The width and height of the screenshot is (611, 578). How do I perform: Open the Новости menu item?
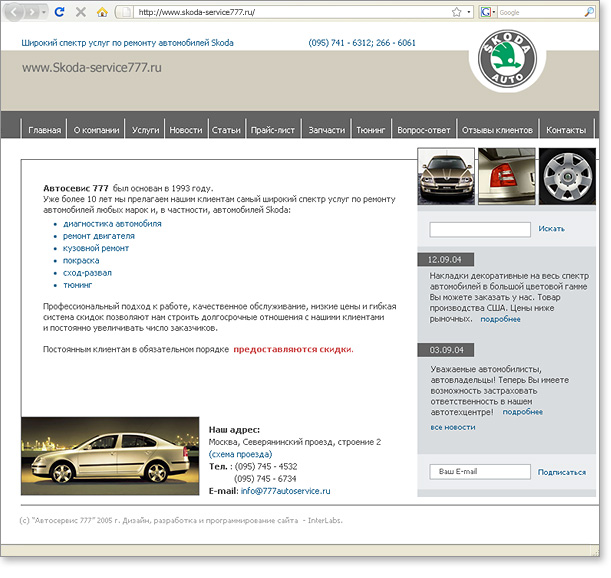(x=186, y=130)
